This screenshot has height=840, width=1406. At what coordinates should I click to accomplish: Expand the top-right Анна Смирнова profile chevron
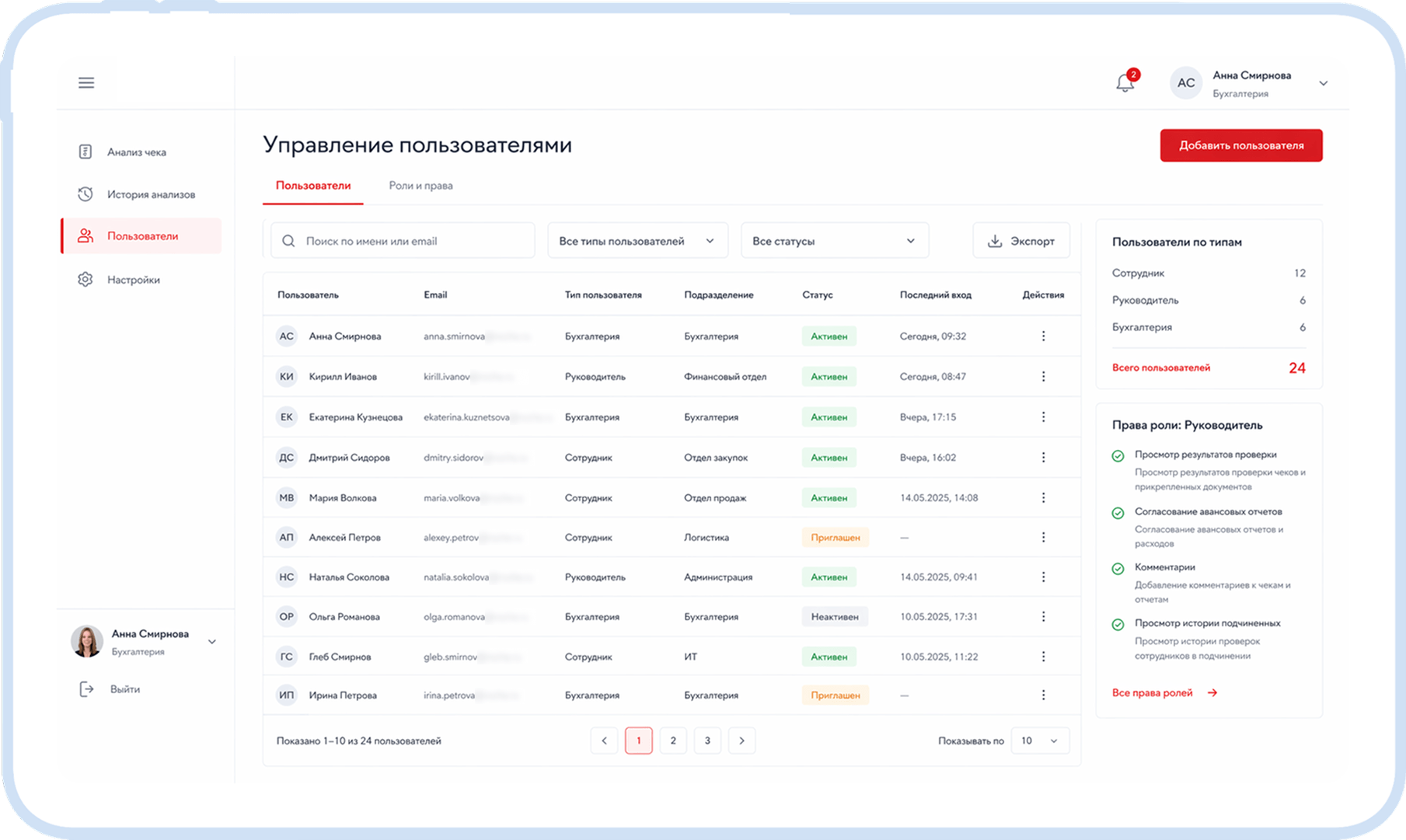tap(1324, 83)
